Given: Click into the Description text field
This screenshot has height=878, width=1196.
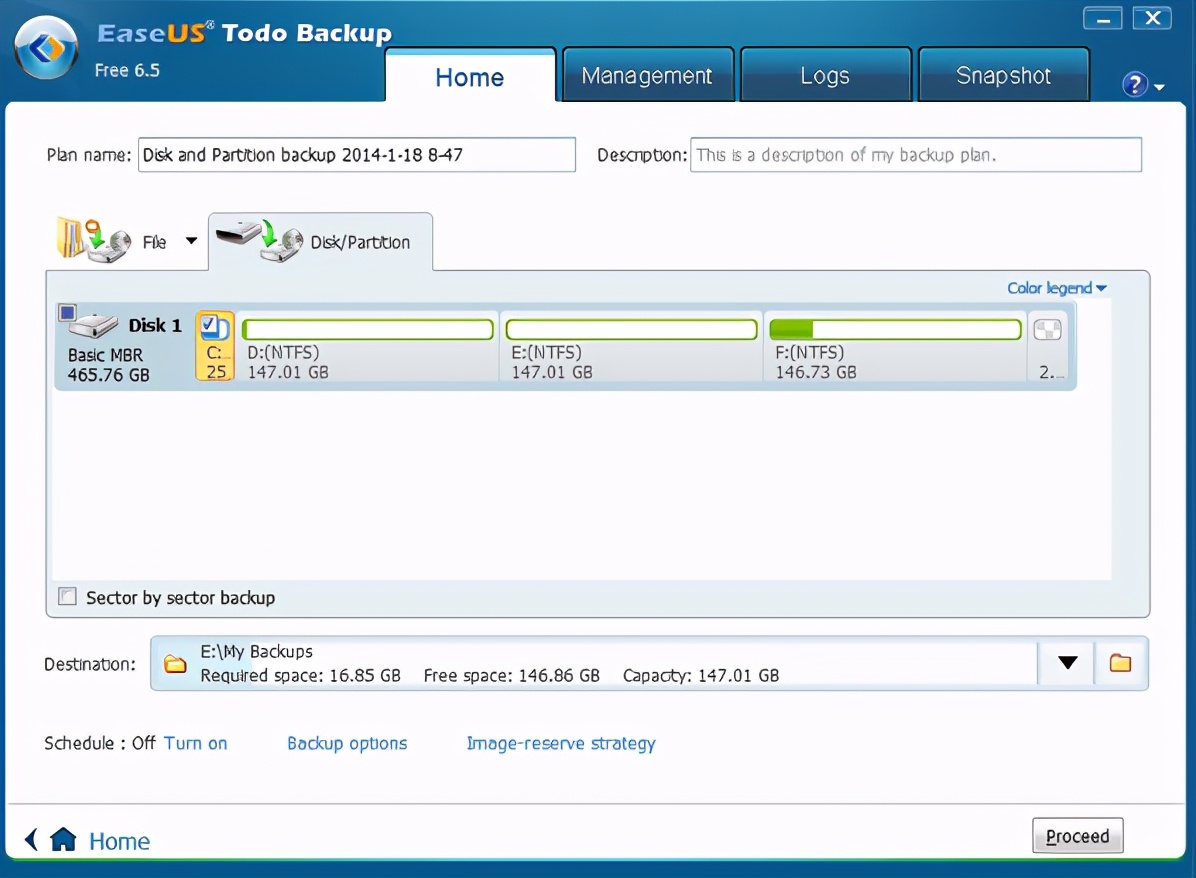Looking at the screenshot, I should pyautogui.click(x=915, y=155).
